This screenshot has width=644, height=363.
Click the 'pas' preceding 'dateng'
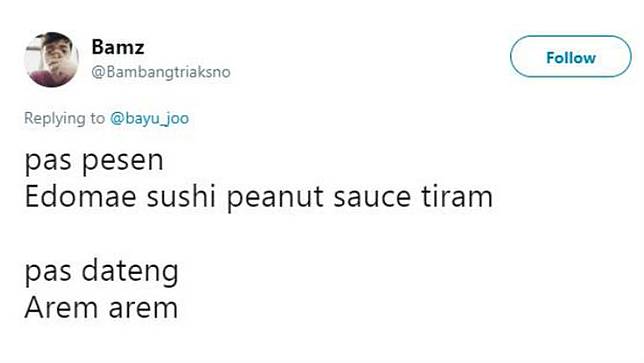click(48, 272)
